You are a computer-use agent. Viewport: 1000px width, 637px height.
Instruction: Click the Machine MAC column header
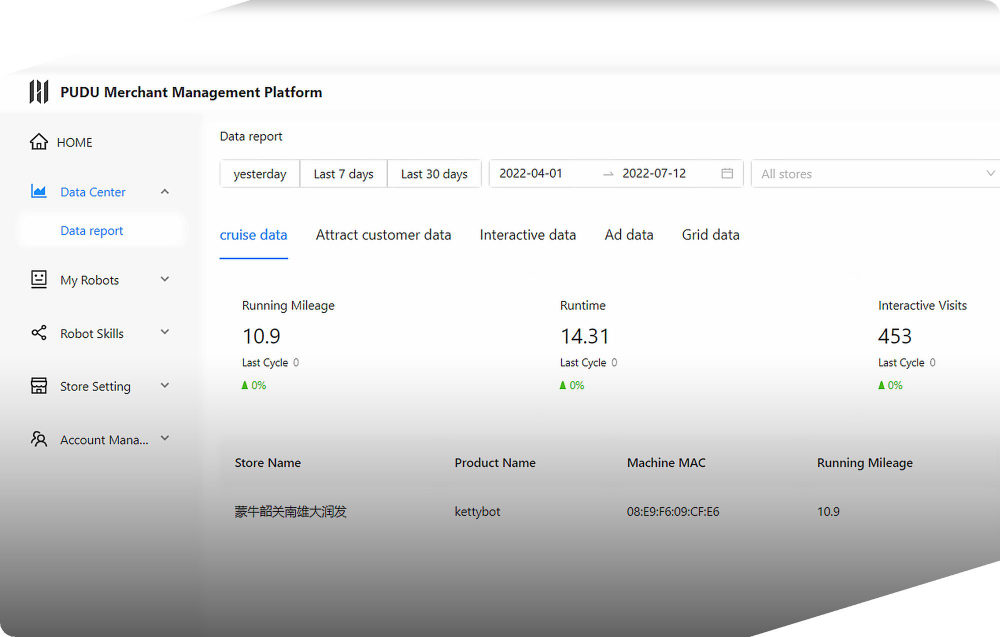(666, 463)
